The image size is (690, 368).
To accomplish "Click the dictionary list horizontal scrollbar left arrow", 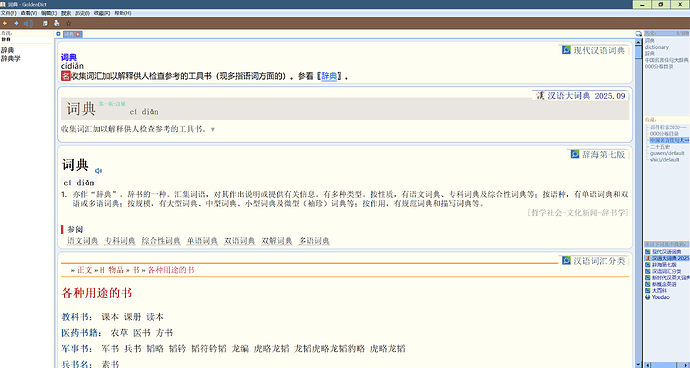I will pyautogui.click(x=647, y=365).
